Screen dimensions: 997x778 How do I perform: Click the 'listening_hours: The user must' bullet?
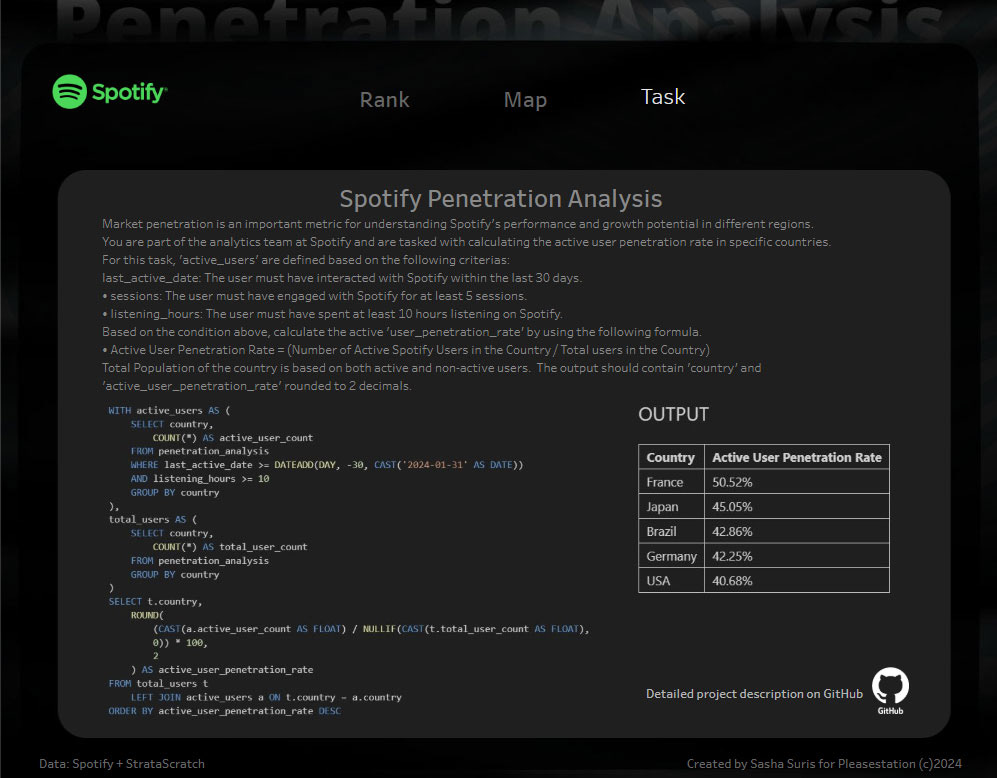(x=333, y=313)
